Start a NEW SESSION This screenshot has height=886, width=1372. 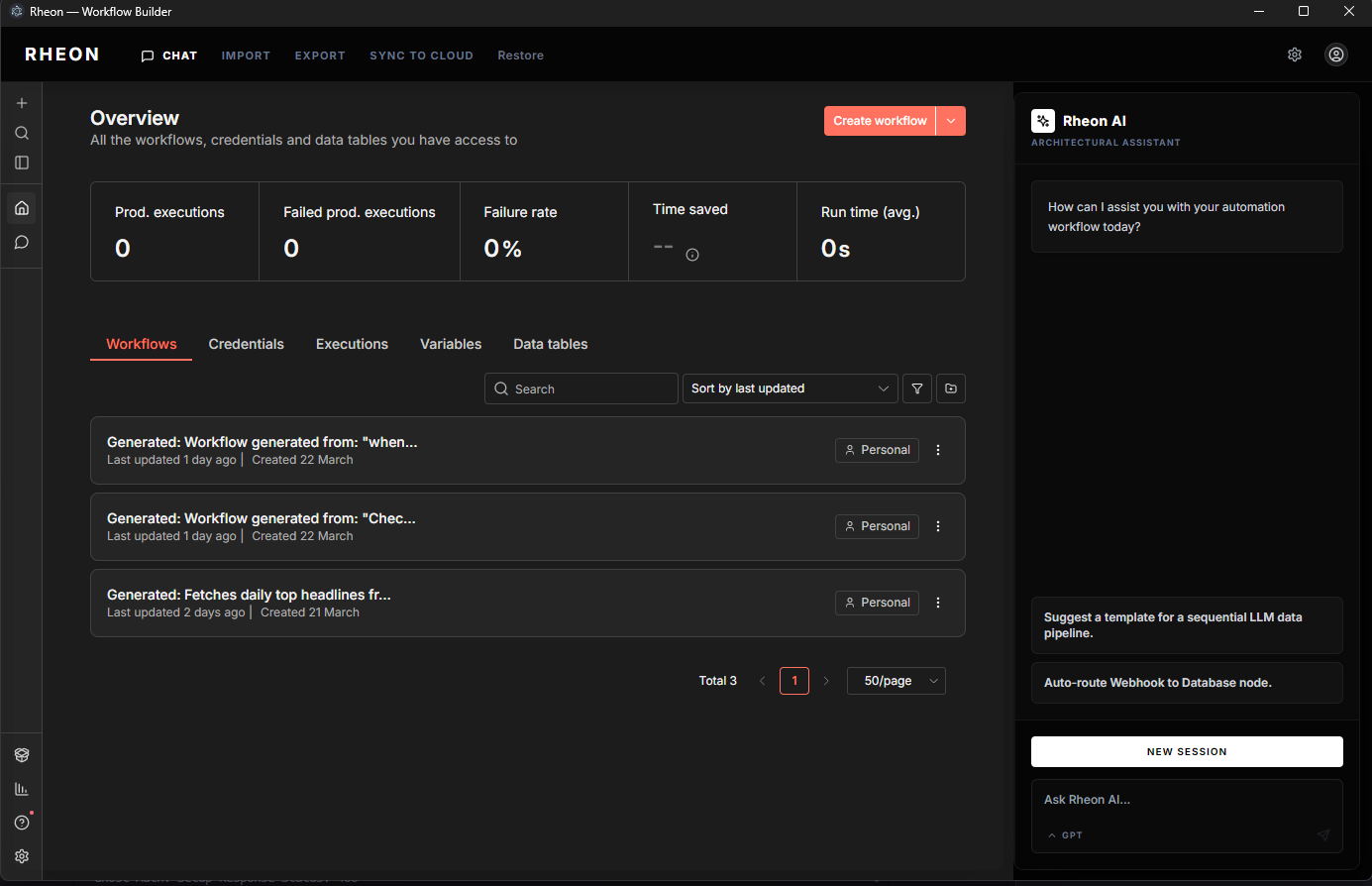(x=1187, y=751)
